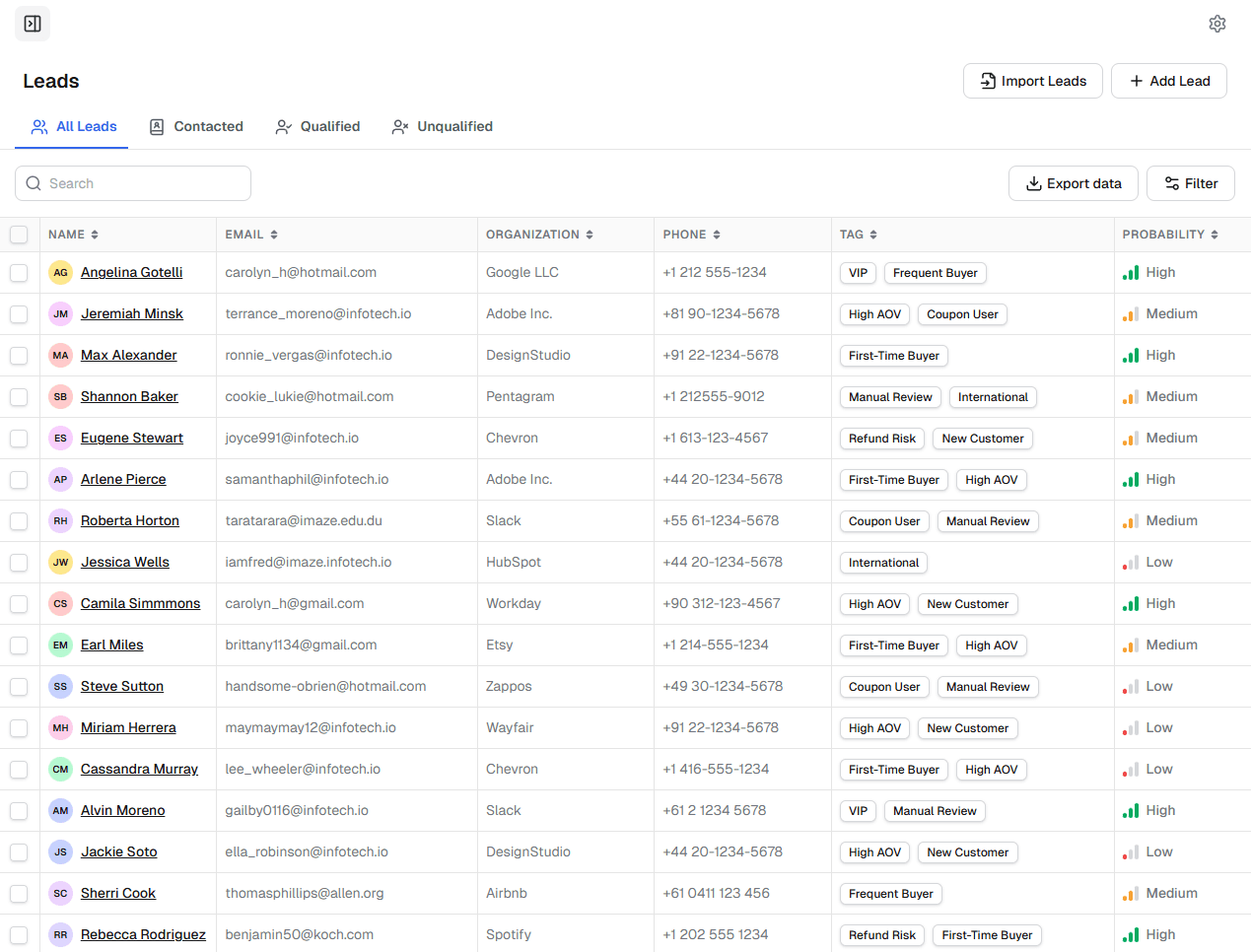
Task: Click Jessica Wells' JW avatar
Action: click(60, 563)
